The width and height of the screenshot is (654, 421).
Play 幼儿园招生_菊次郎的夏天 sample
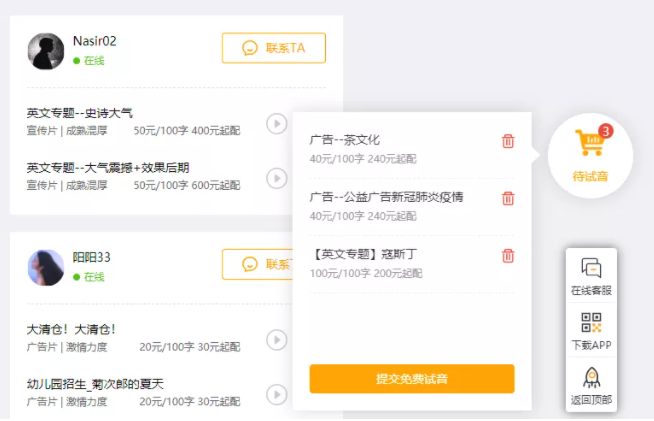pyautogui.click(x=276, y=395)
